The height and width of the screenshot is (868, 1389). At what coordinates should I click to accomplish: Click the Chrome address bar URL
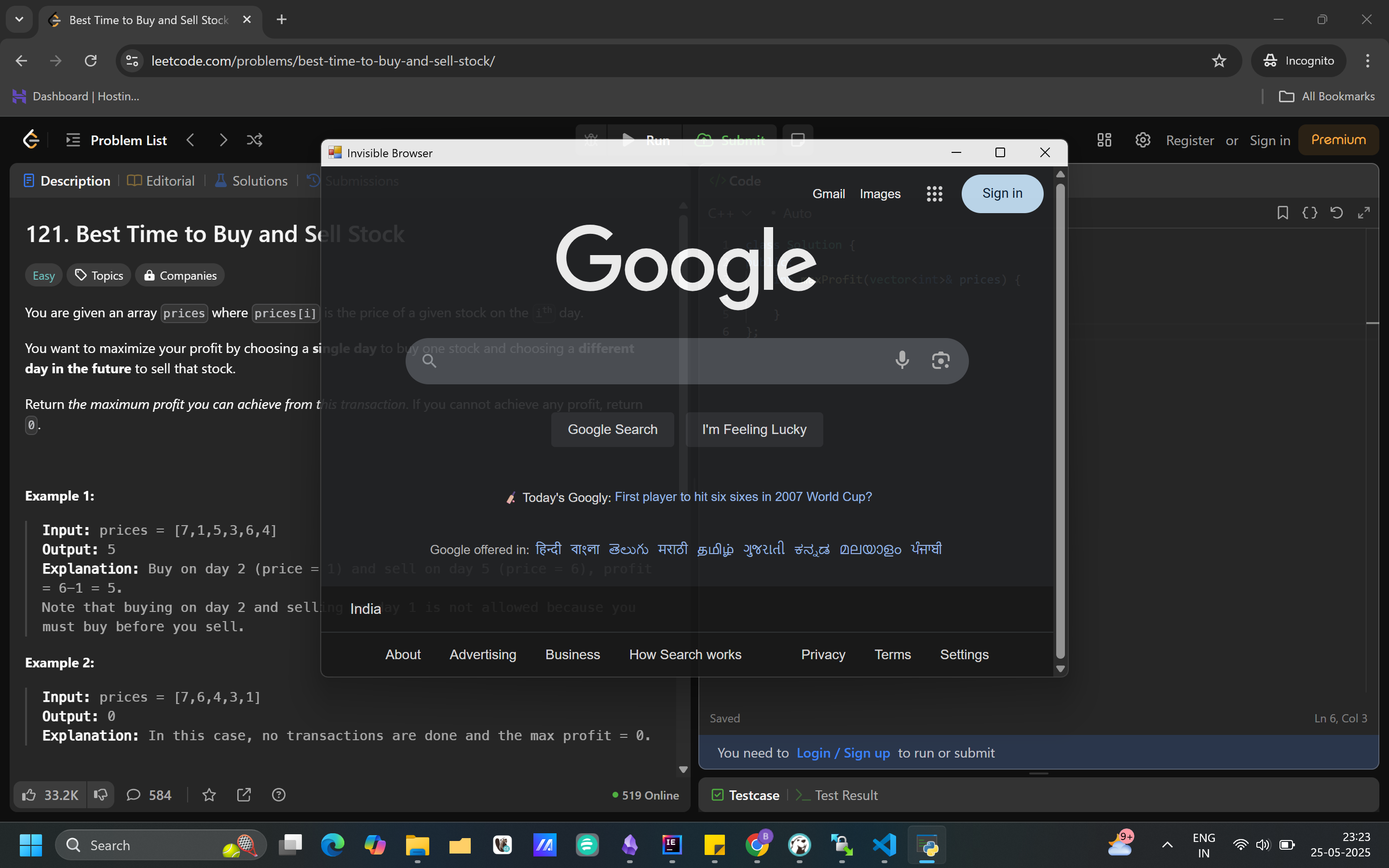click(x=323, y=61)
